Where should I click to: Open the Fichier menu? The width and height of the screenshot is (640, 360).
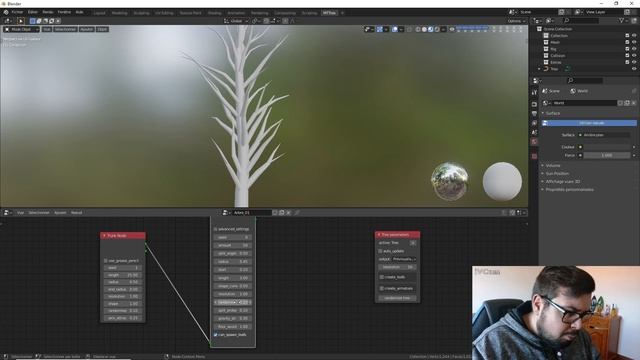pyautogui.click(x=17, y=12)
